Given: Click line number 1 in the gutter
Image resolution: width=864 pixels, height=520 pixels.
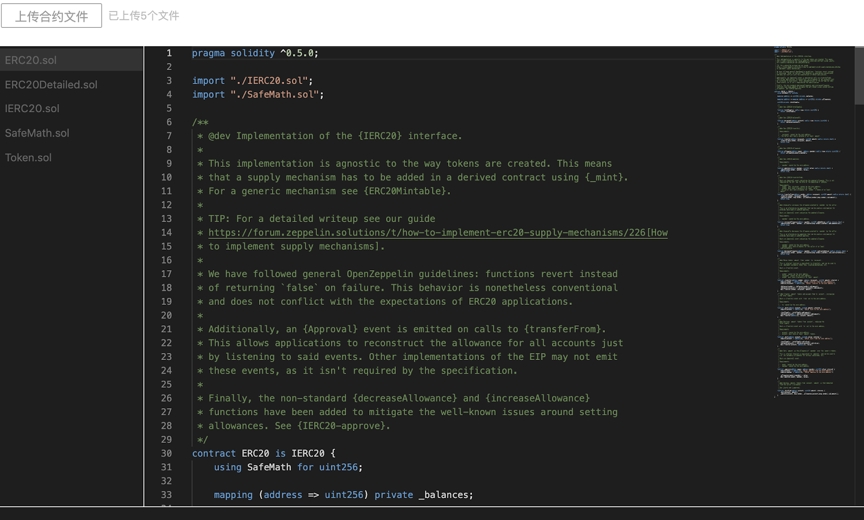Looking at the screenshot, I should point(168,53).
